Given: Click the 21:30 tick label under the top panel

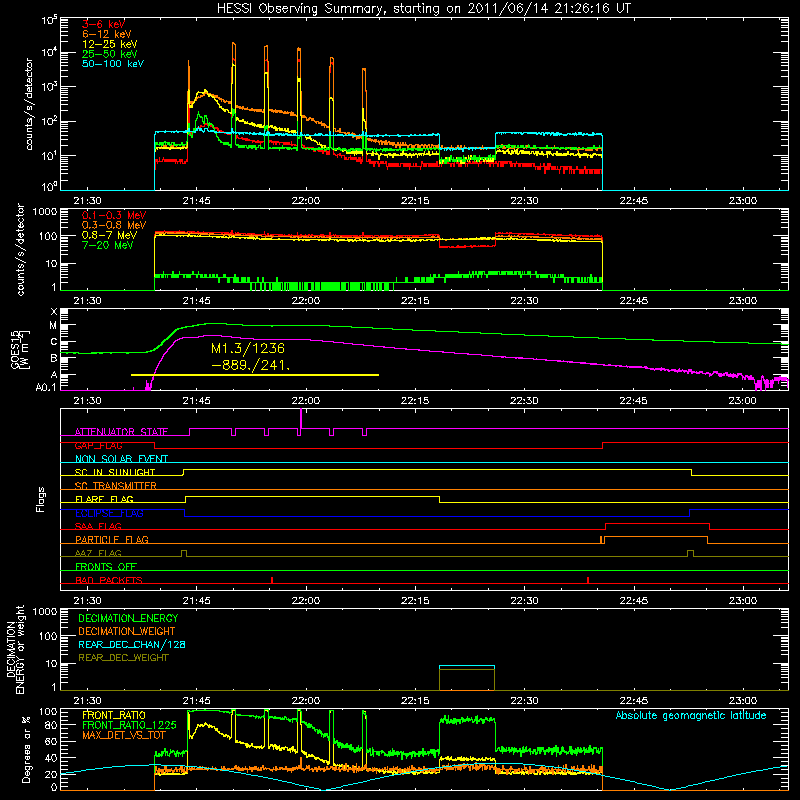Looking at the screenshot, I should [87, 201].
